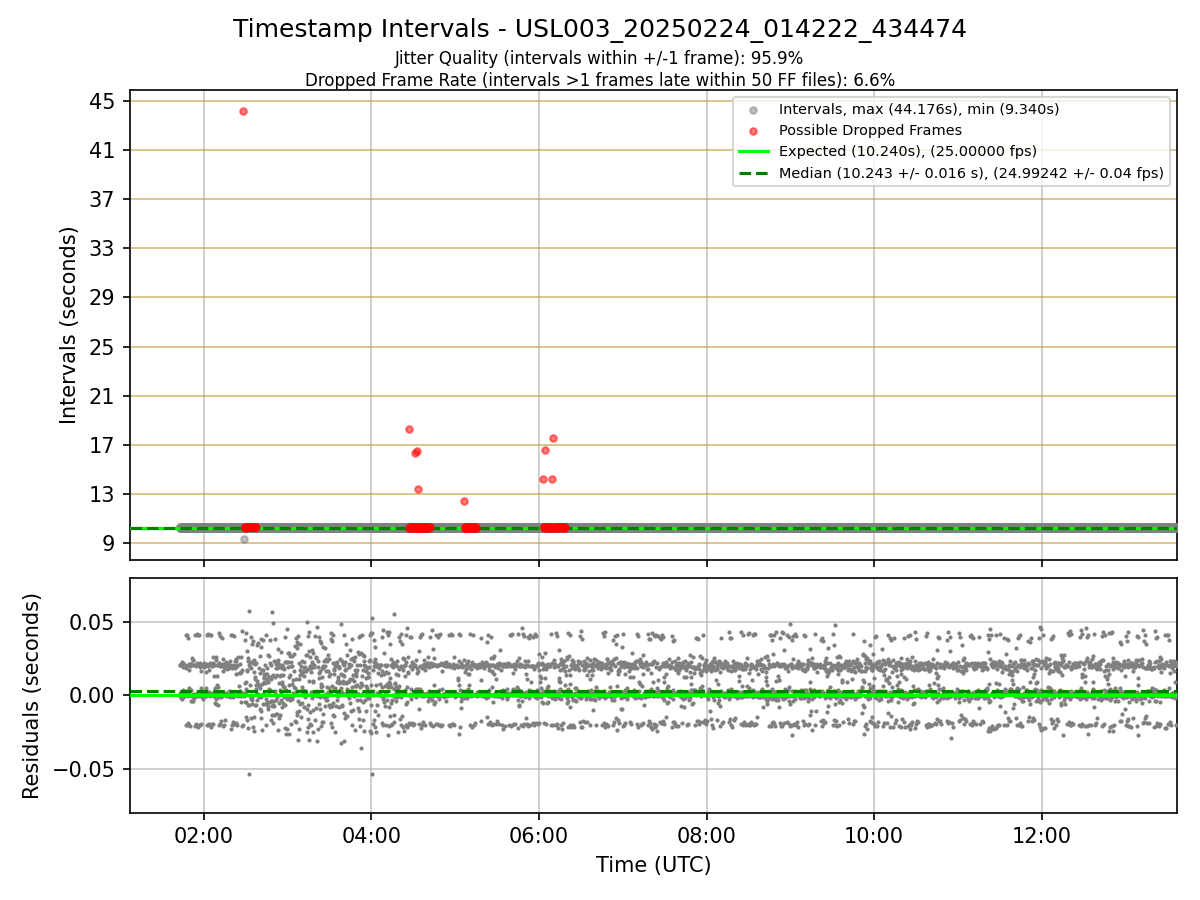Click the solid green line sample in legend
Screen dimensions: 1200x900
[754, 151]
